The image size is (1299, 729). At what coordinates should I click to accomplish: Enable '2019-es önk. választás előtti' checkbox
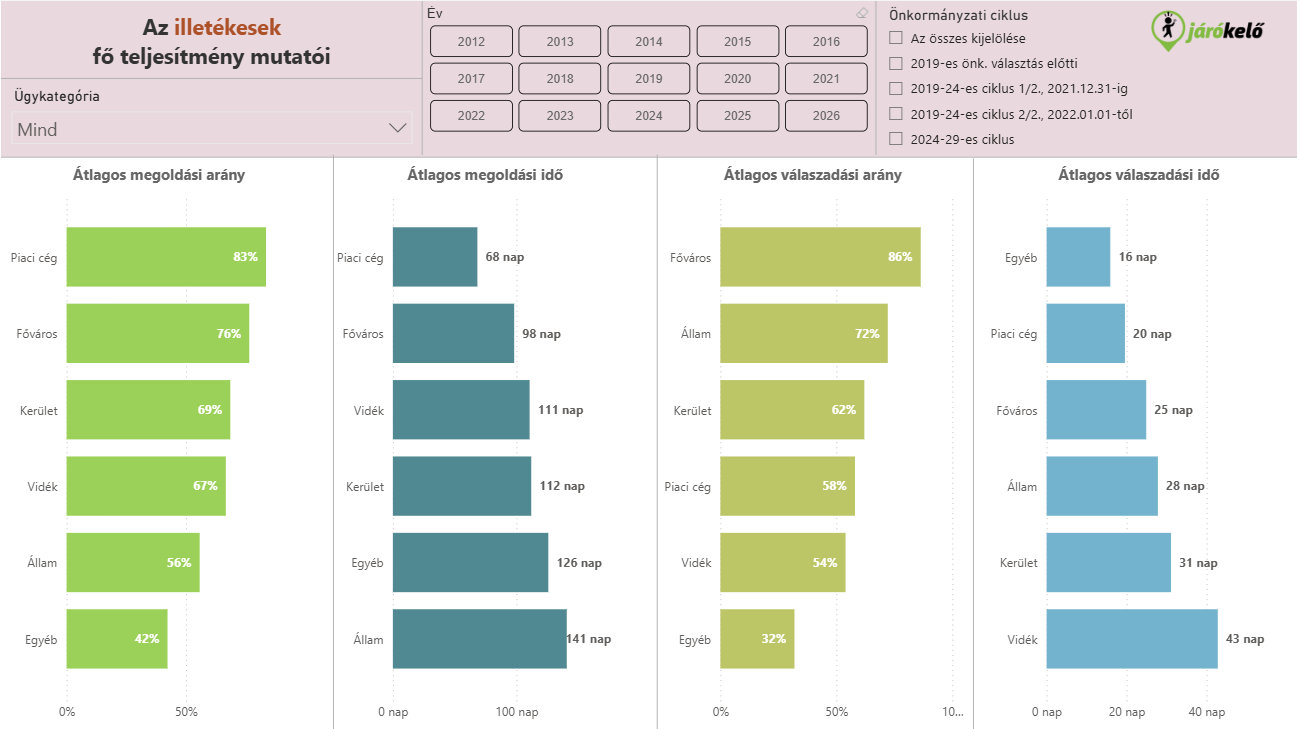tap(896, 64)
